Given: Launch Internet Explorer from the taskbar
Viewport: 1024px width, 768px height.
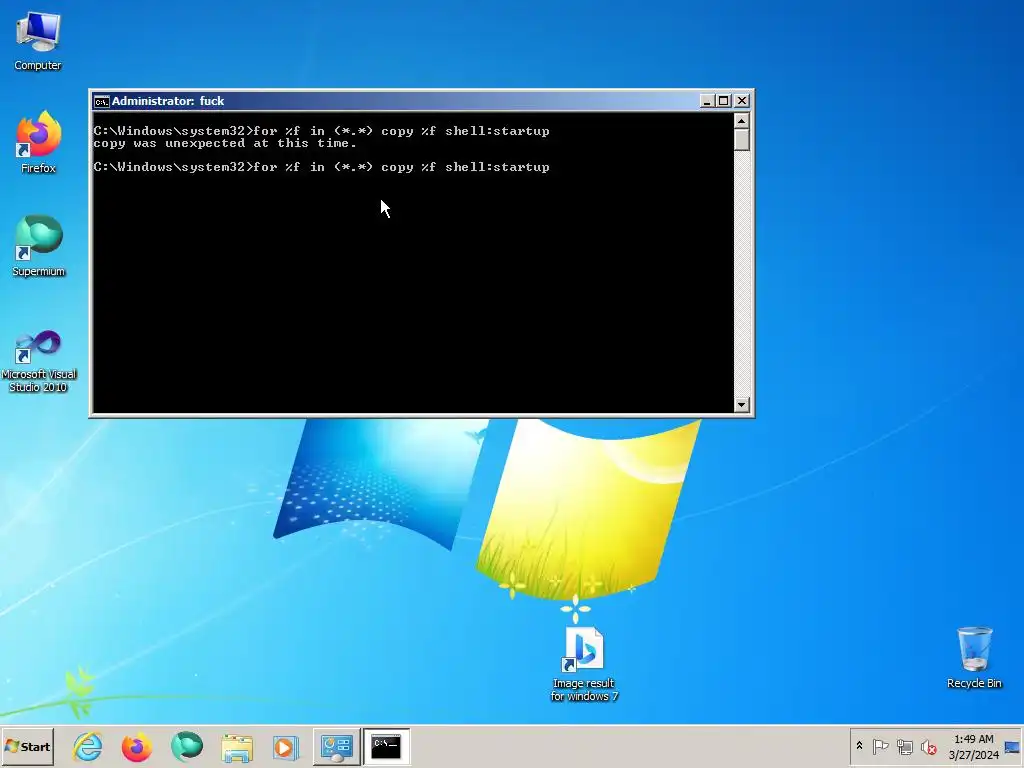Looking at the screenshot, I should tap(88, 746).
